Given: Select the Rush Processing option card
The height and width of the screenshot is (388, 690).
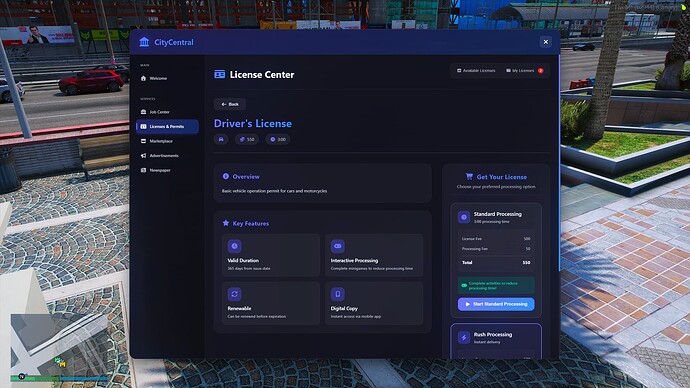Looking at the screenshot, I should tap(496, 341).
